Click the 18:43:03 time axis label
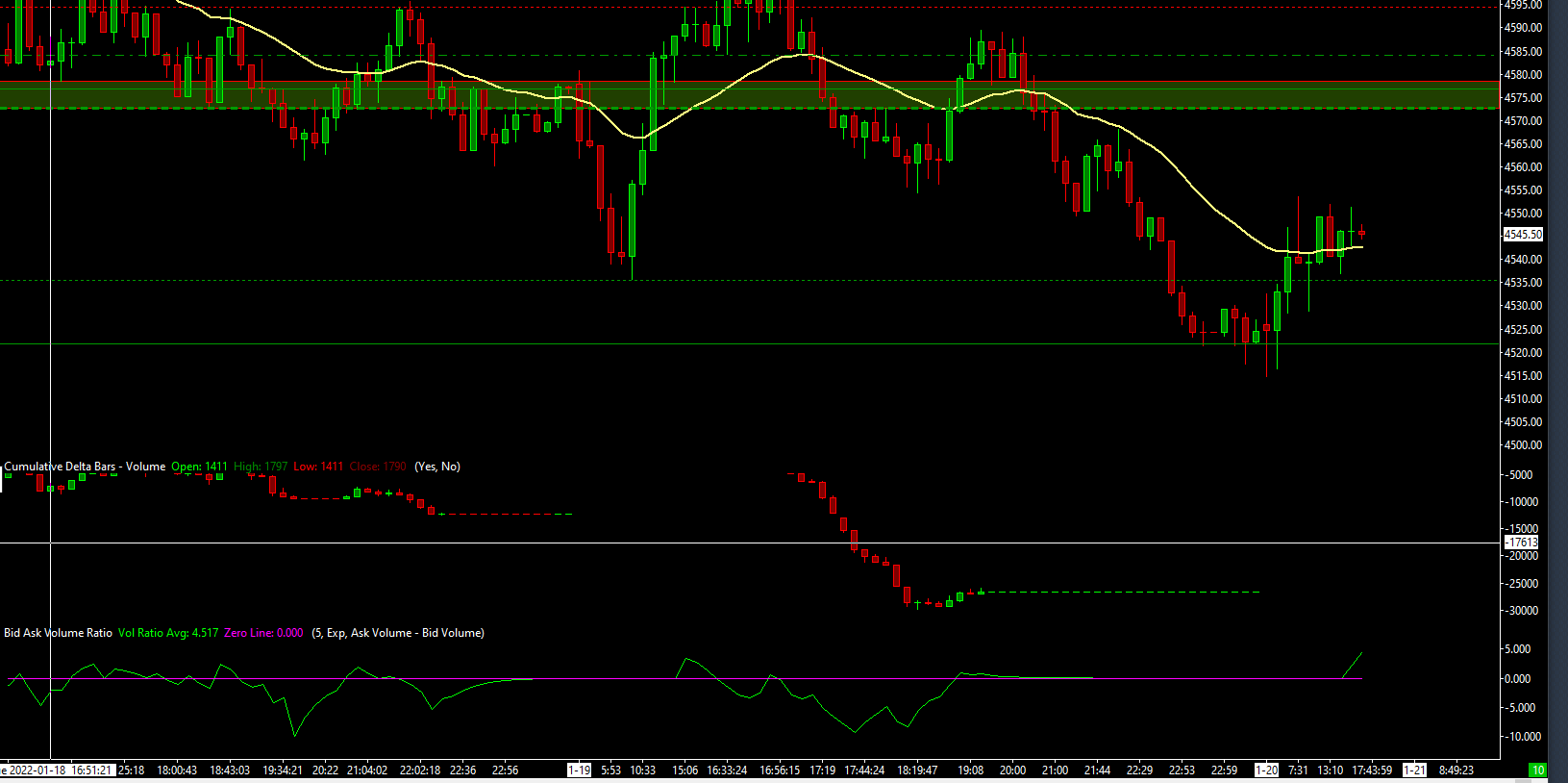This screenshot has width=1568, height=783. (x=230, y=770)
